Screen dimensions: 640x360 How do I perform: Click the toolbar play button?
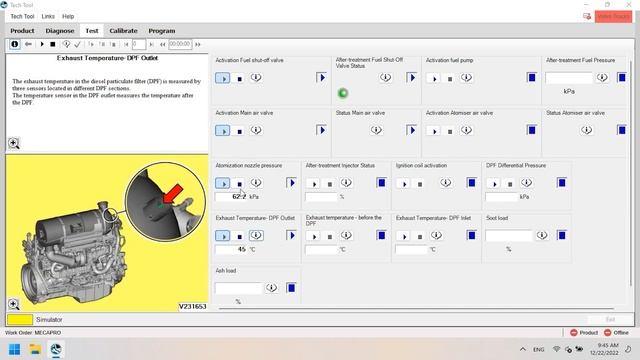coord(42,44)
